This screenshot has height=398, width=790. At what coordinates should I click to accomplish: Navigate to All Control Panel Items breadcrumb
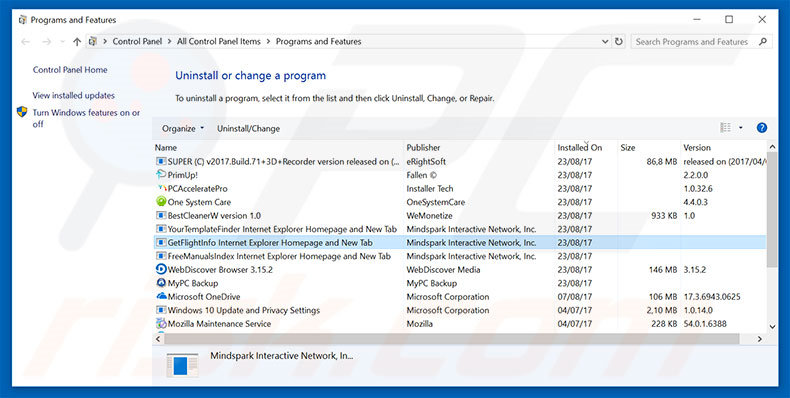tap(219, 42)
